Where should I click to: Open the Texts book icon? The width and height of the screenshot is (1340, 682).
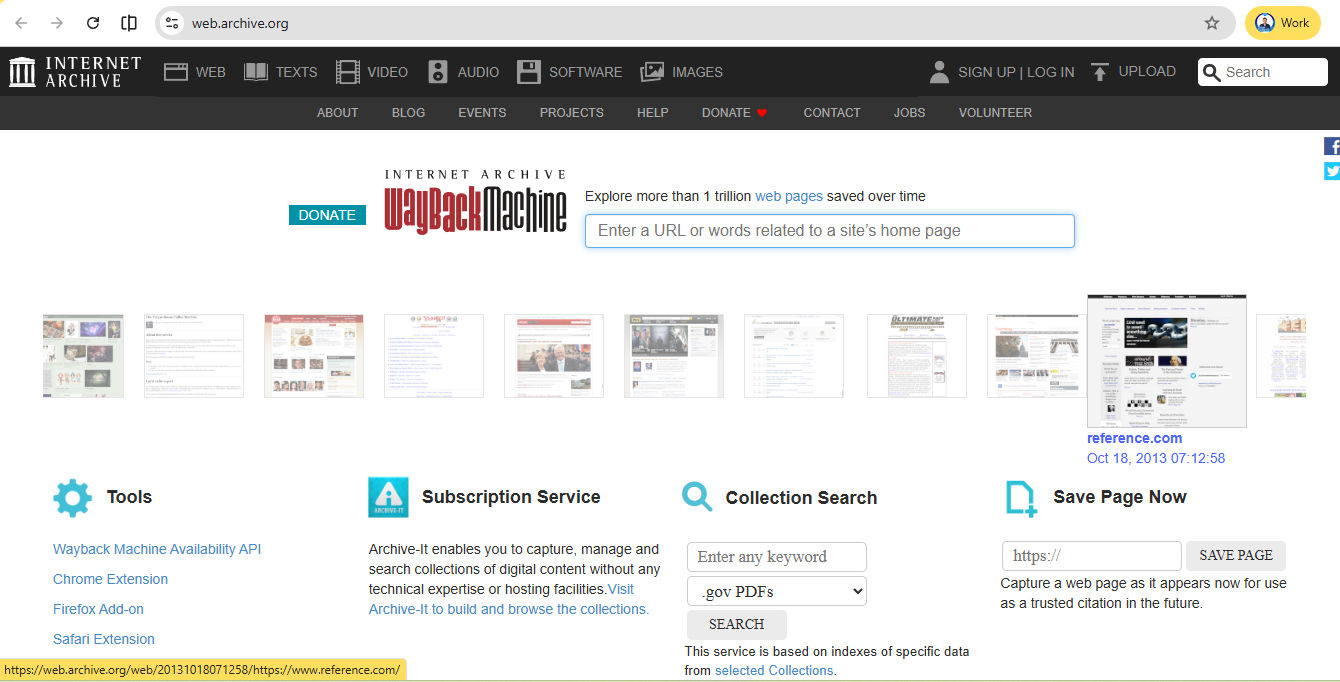[256, 72]
